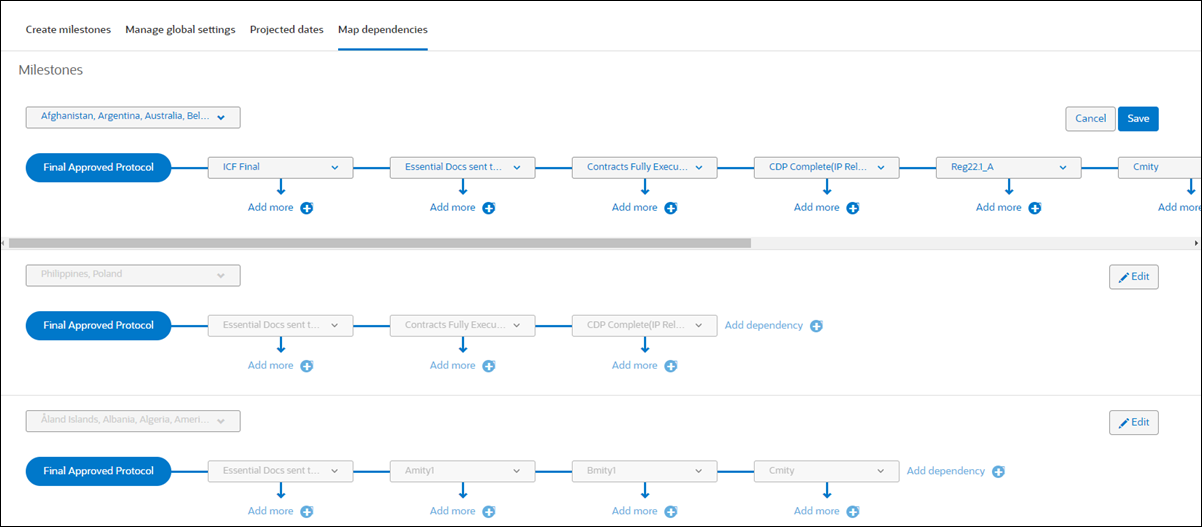Click first row's Final Approved Protocol node
The width and height of the screenshot is (1202, 527).
click(98, 167)
